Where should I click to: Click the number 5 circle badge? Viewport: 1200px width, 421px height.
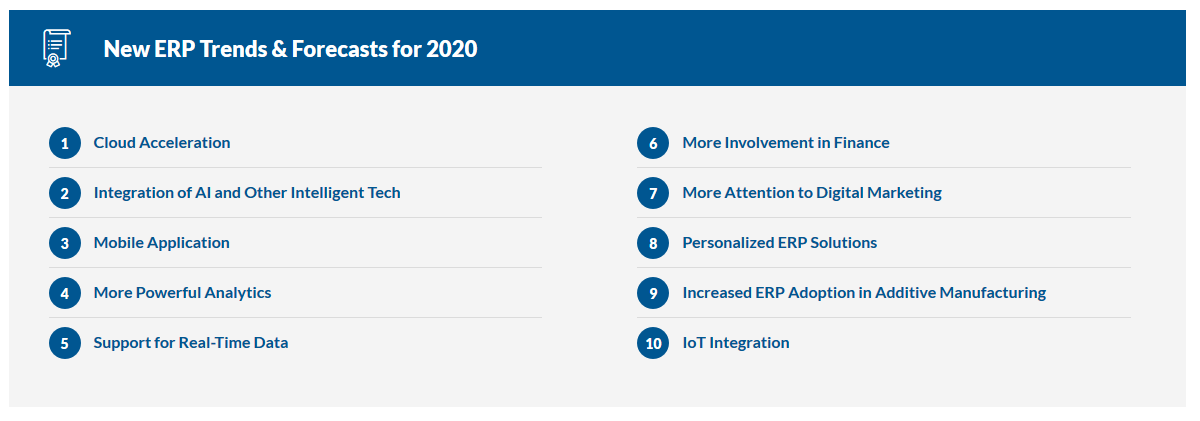(65, 343)
